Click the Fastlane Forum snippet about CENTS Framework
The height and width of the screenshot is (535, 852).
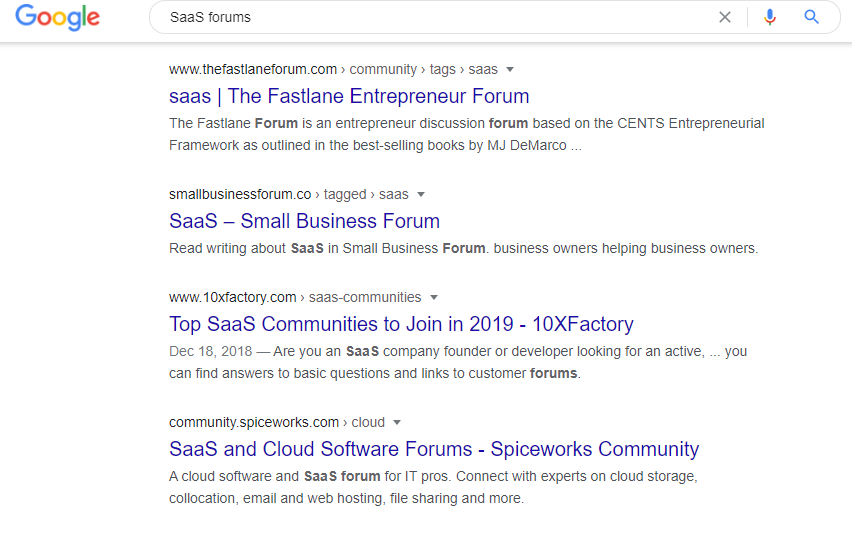[x=466, y=134]
